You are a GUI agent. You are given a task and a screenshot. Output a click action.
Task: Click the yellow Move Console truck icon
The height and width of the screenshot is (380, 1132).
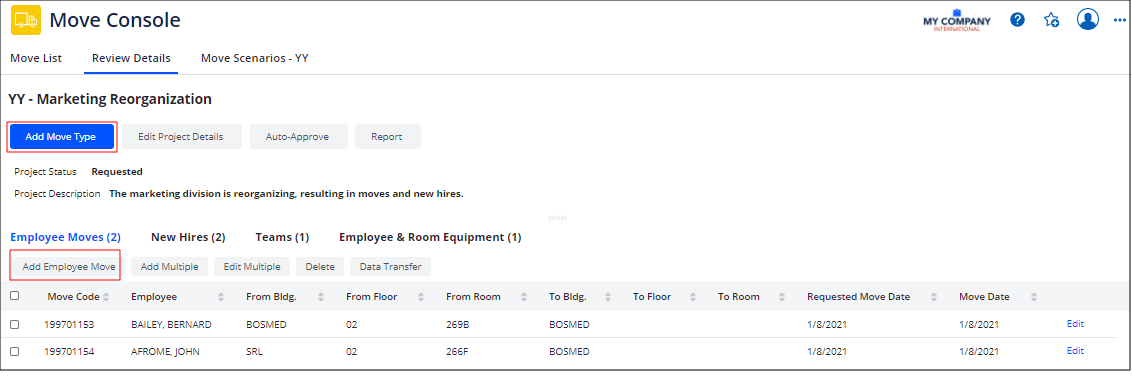pos(26,21)
